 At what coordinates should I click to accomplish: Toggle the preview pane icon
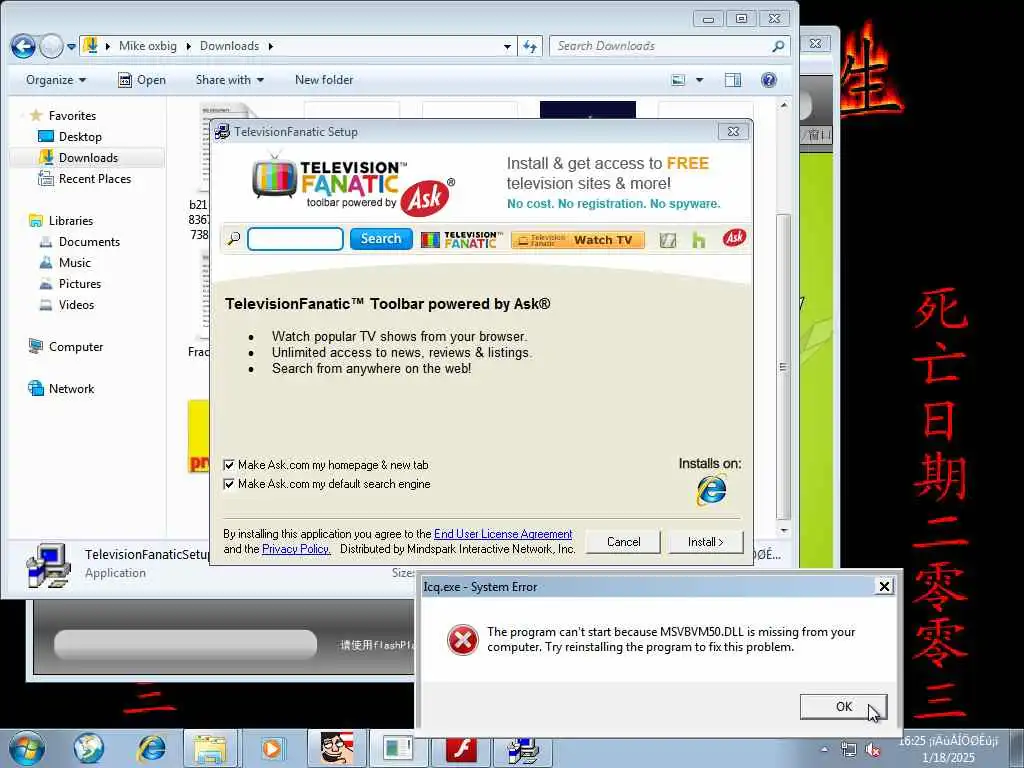[x=733, y=80]
